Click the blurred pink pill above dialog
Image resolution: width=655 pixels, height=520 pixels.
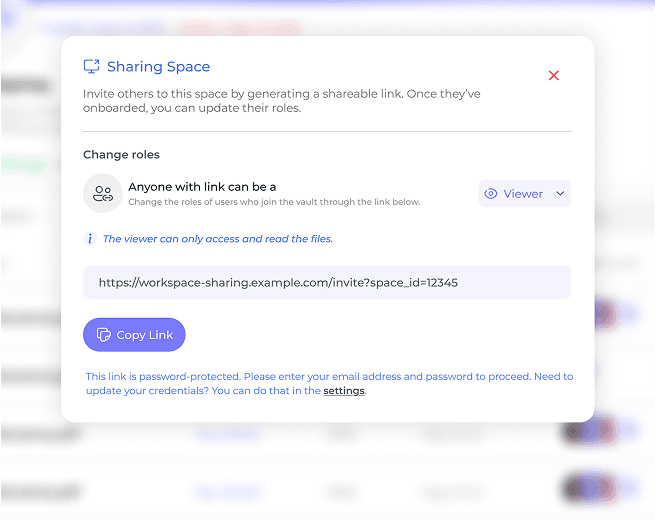point(240,28)
